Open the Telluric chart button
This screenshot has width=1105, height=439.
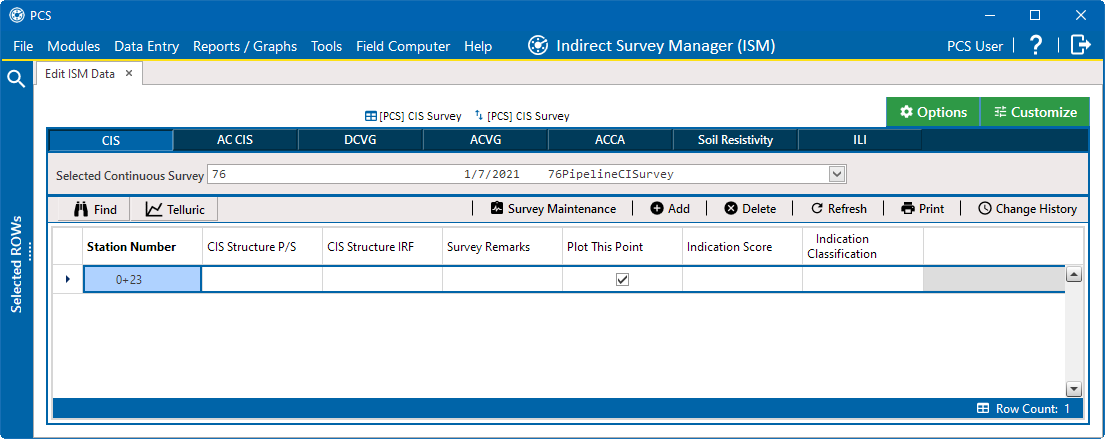[x=174, y=209]
